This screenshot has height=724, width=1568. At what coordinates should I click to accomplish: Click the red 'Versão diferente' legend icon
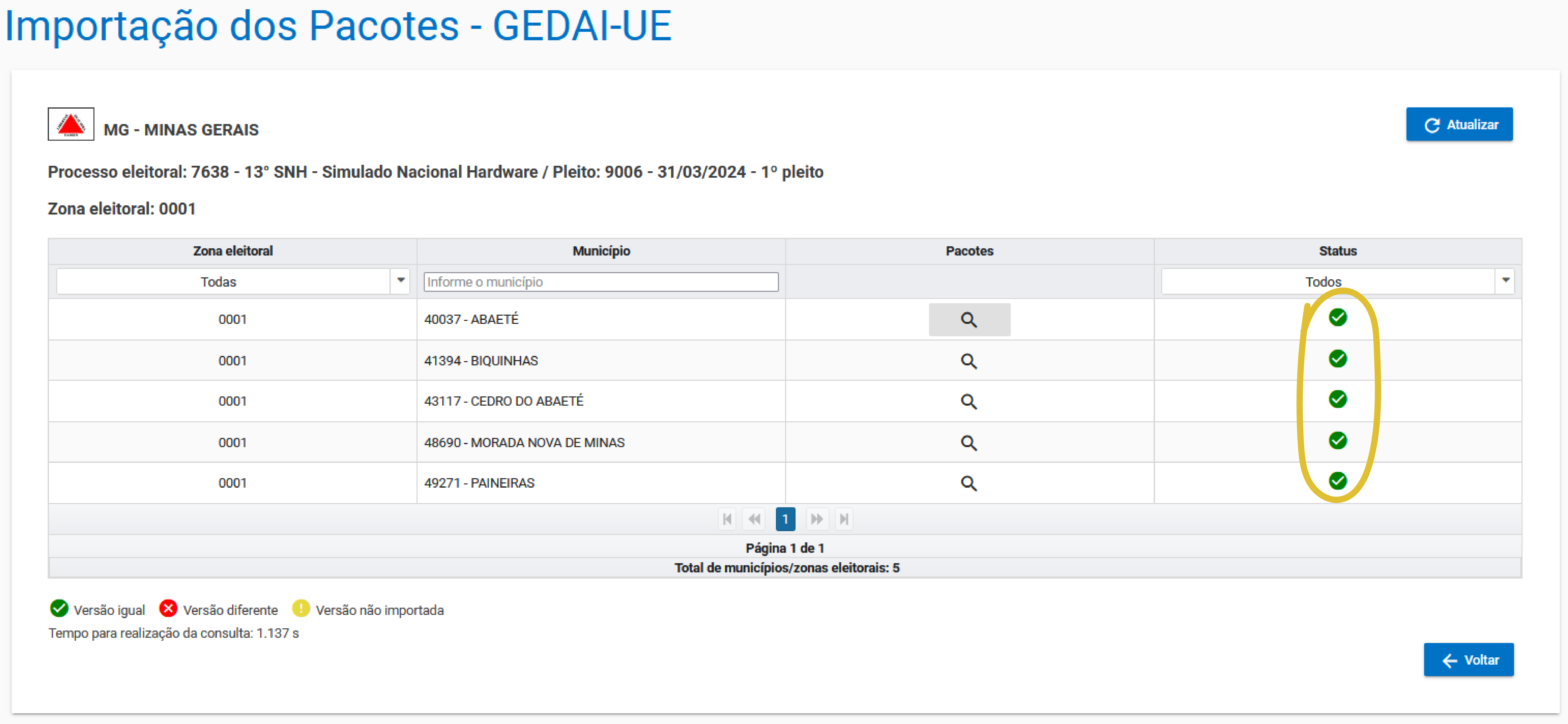[x=168, y=608]
